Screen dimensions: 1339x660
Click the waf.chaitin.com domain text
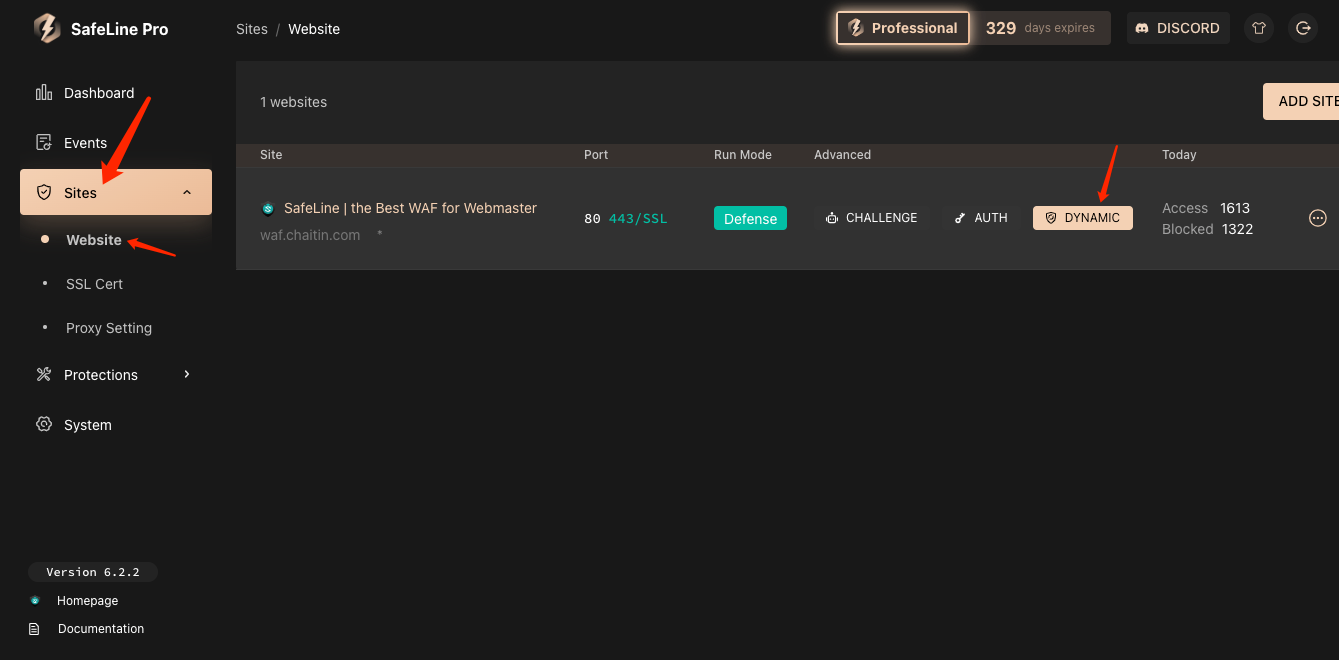coord(310,235)
